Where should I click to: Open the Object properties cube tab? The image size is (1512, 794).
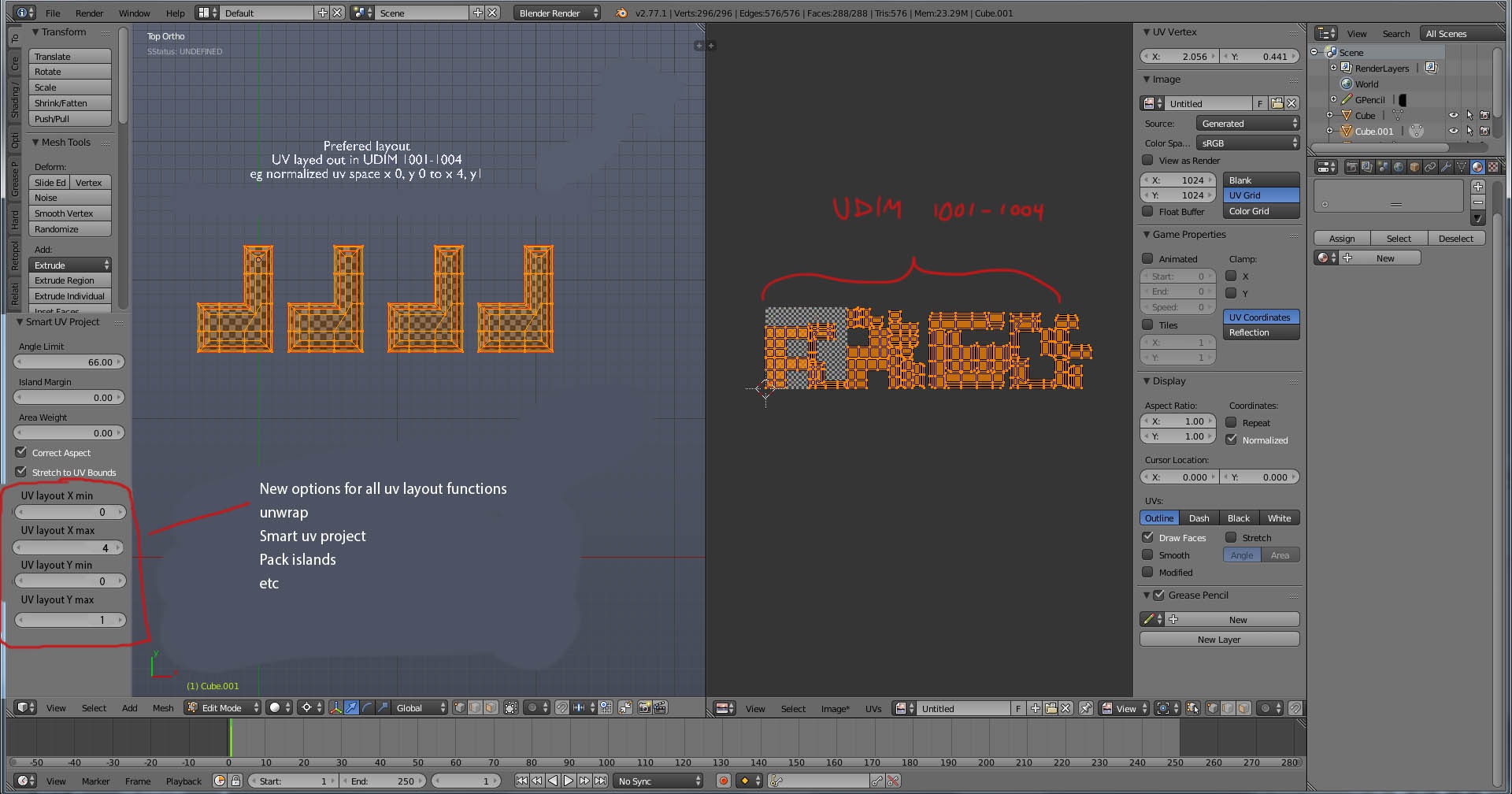click(x=1414, y=167)
